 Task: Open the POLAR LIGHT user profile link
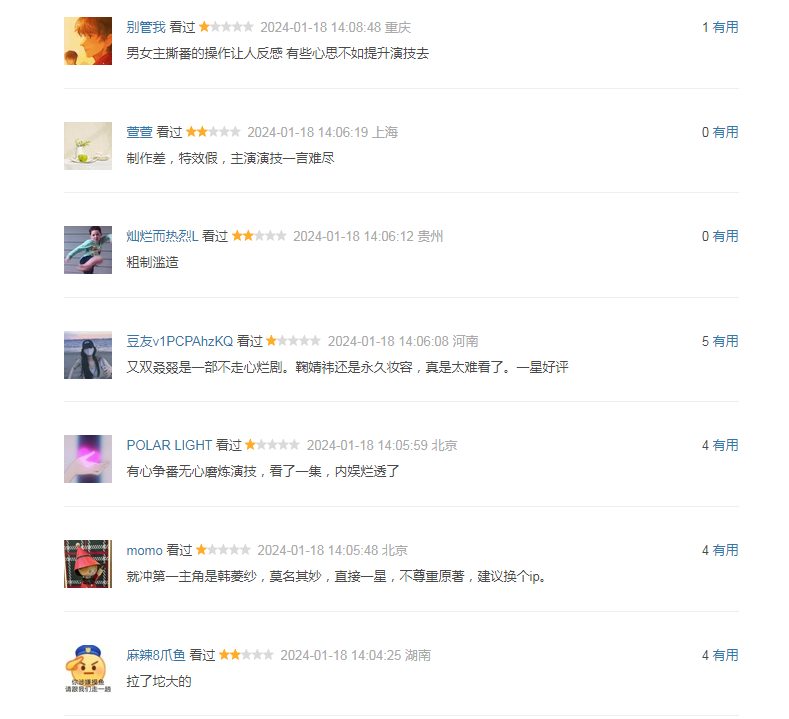[x=169, y=445]
